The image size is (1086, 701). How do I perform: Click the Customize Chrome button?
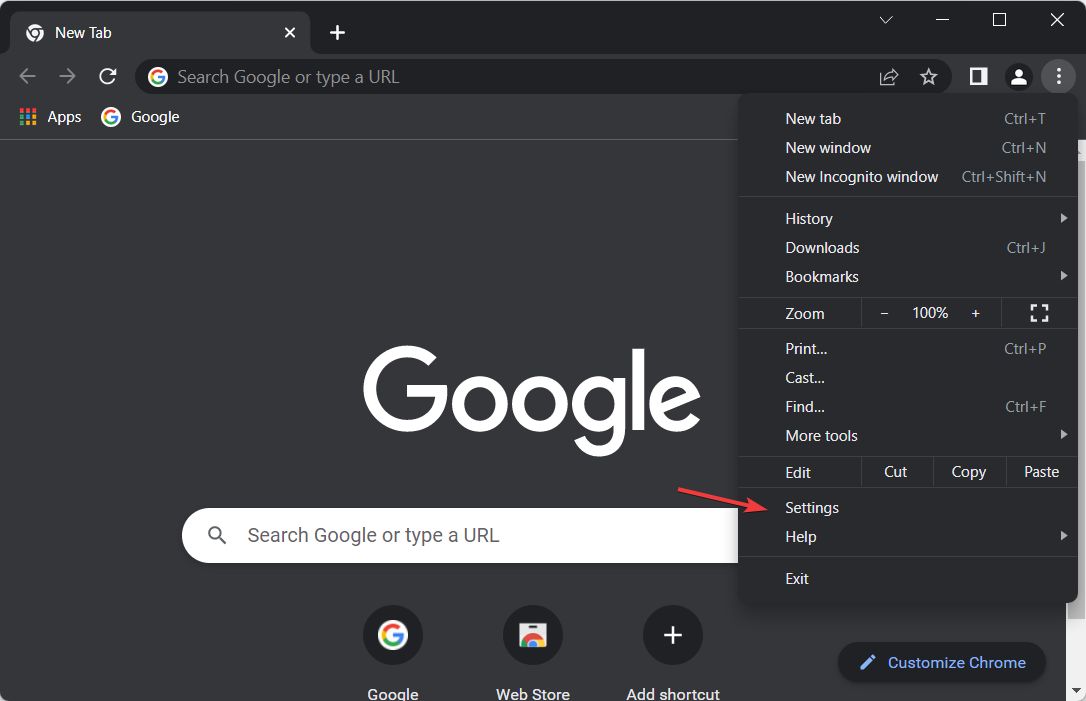coord(942,663)
